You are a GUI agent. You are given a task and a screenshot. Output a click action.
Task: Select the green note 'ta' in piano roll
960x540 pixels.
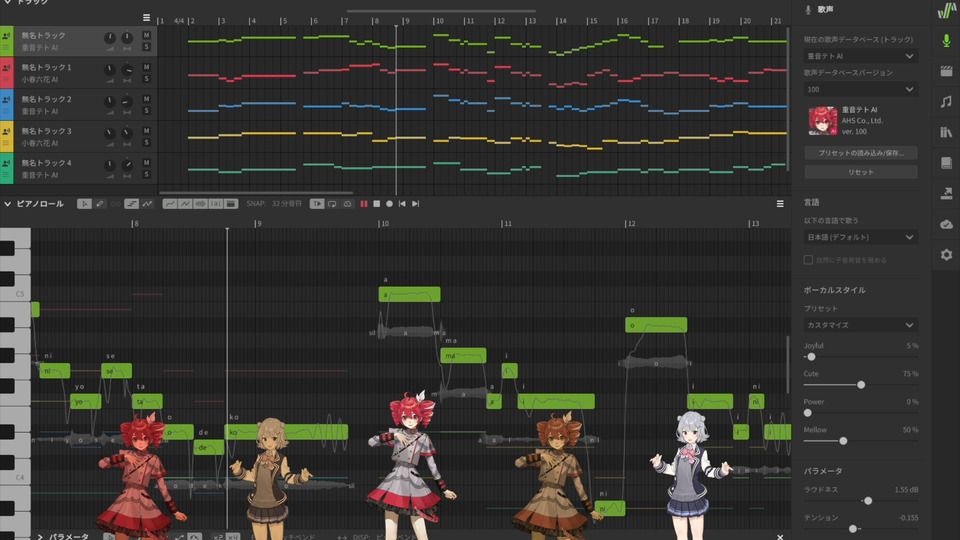[148, 402]
